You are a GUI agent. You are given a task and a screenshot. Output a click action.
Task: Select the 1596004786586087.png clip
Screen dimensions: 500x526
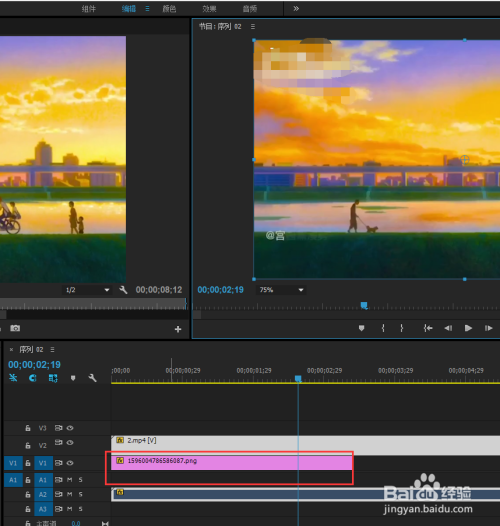[x=232, y=463]
